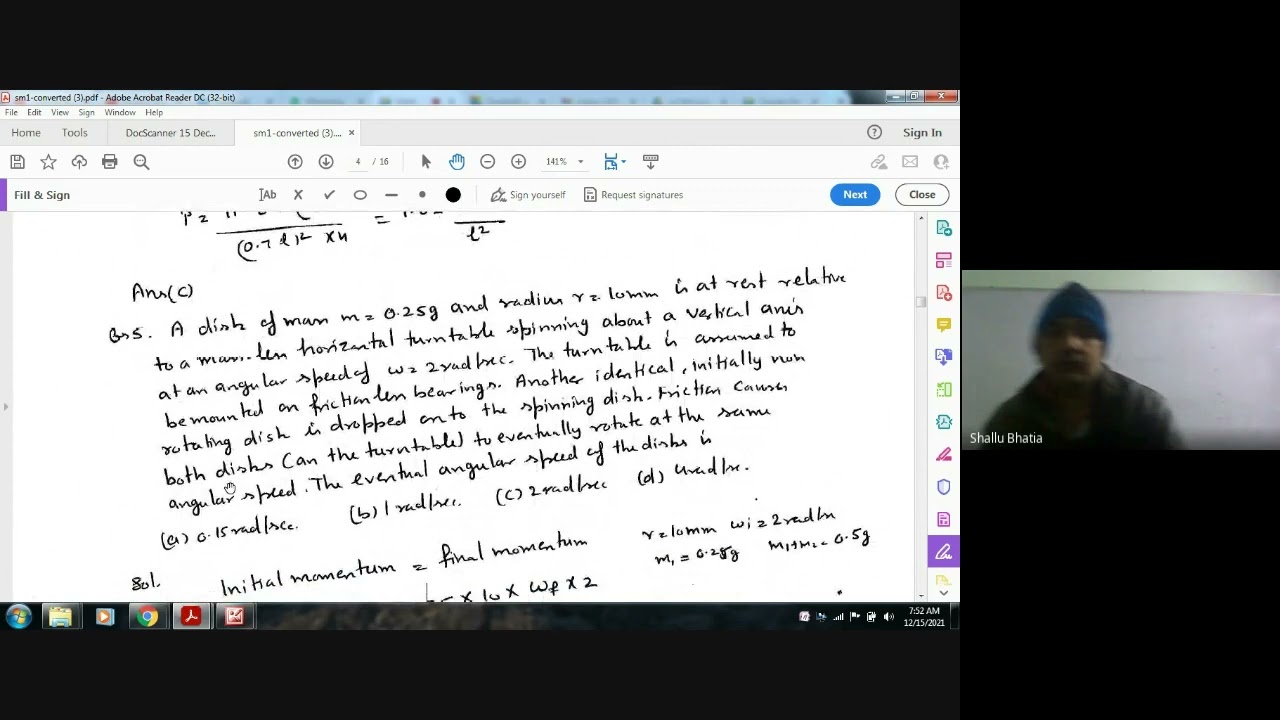Image resolution: width=1280 pixels, height=720 pixels.
Task: Open the File menu
Action: 11,113
